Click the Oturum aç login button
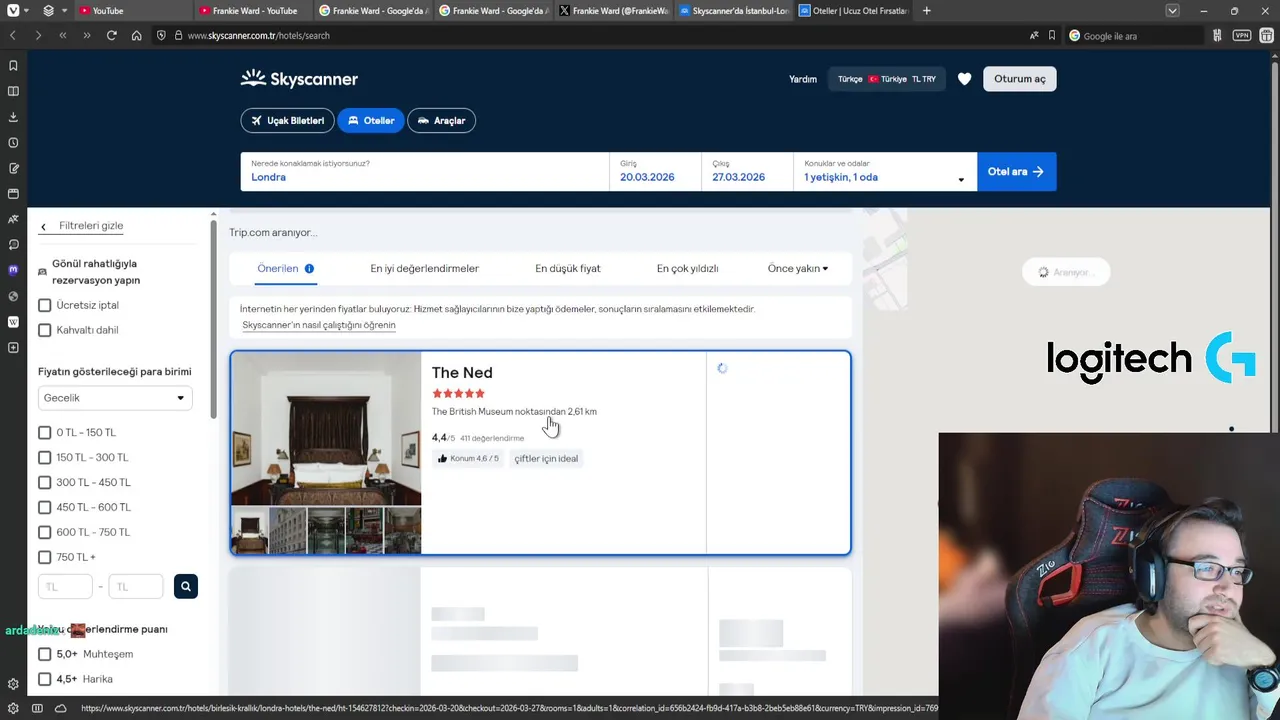Screen dimensions: 1280x720 [x=1020, y=79]
